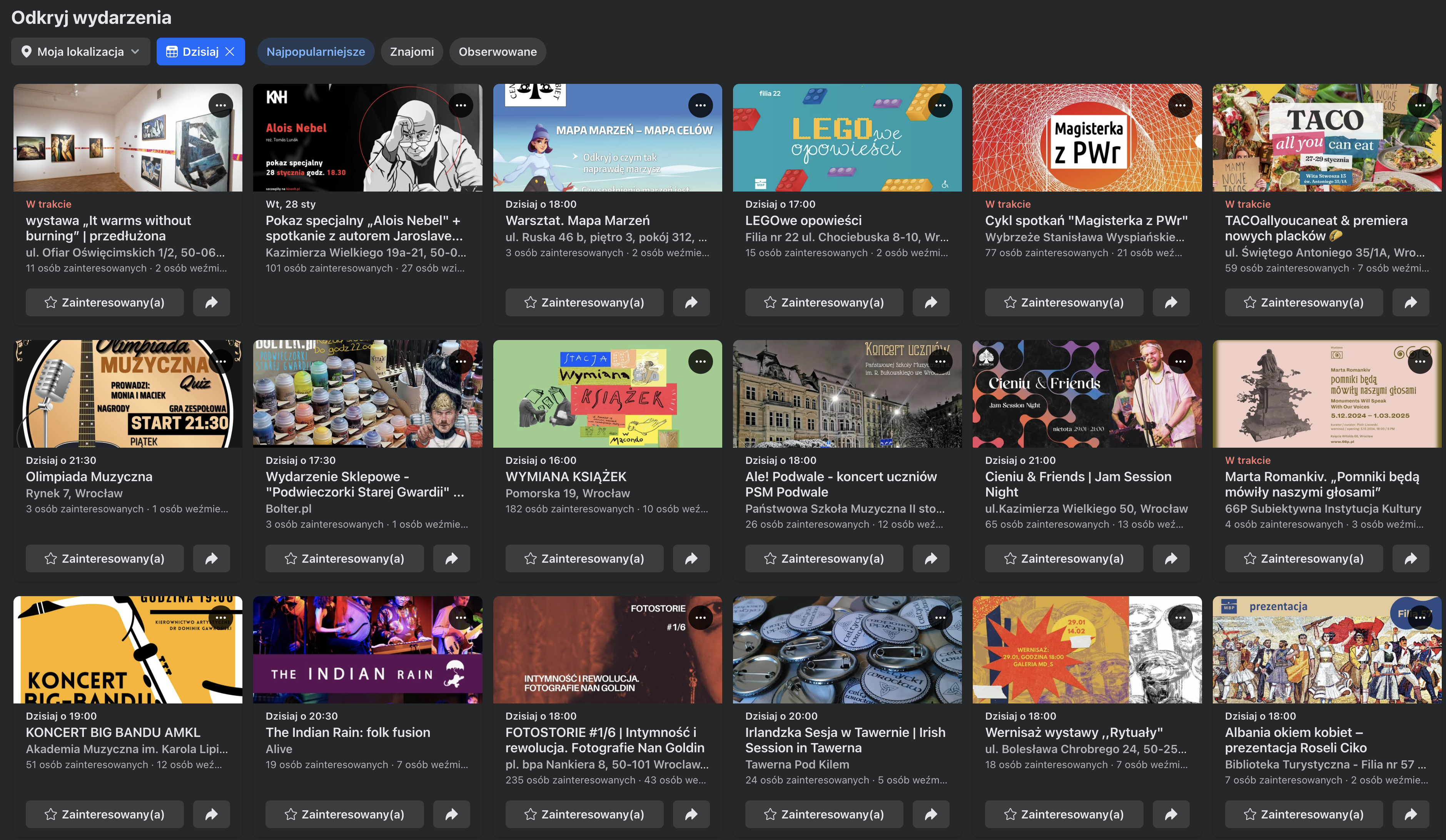Open The Indian Rain folk fusion event

pos(348,732)
